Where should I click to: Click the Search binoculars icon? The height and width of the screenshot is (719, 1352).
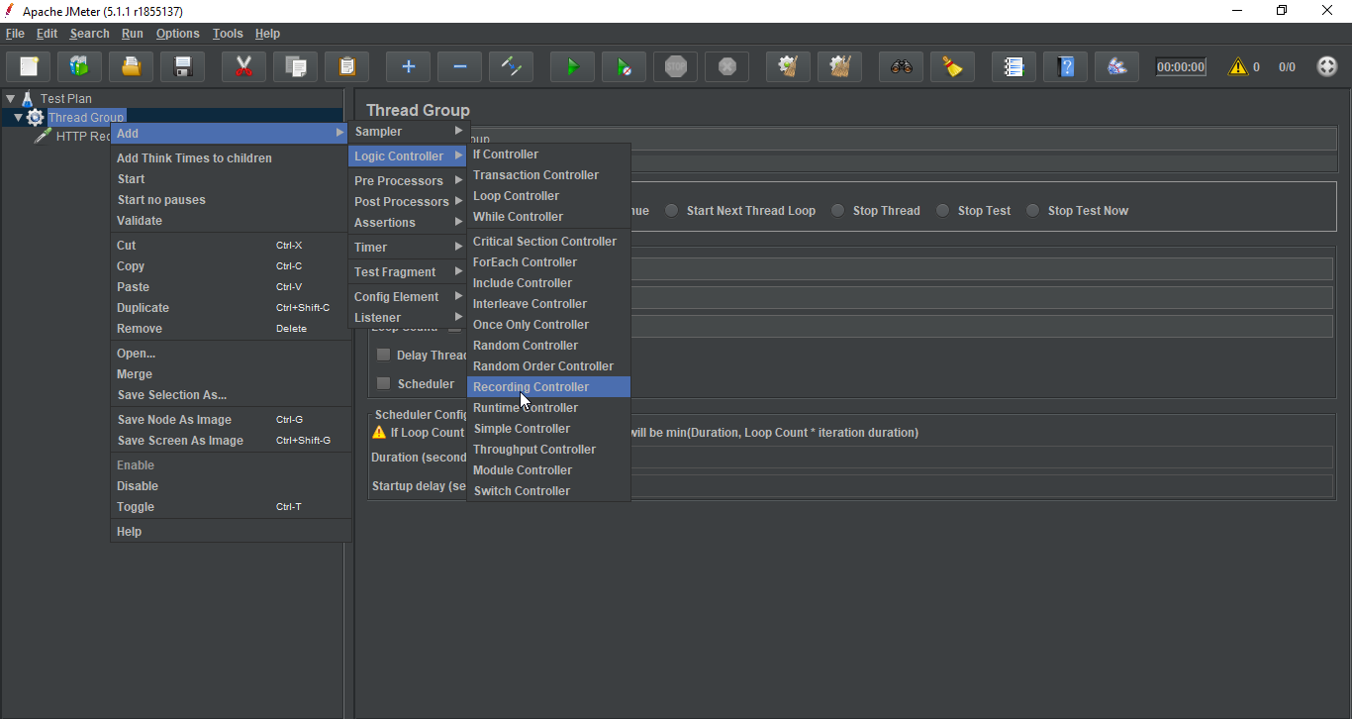(x=901, y=67)
